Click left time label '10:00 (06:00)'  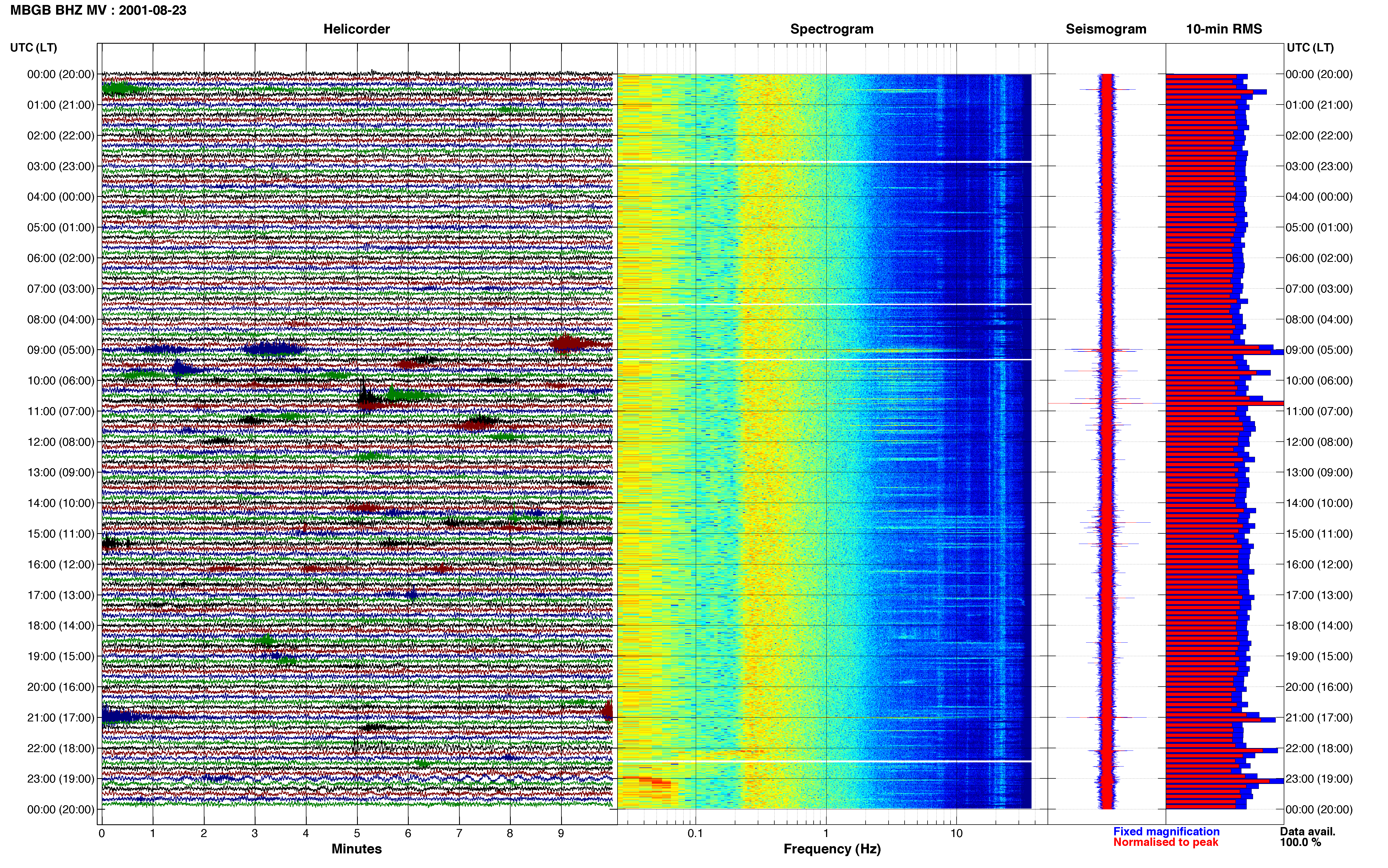61,380
